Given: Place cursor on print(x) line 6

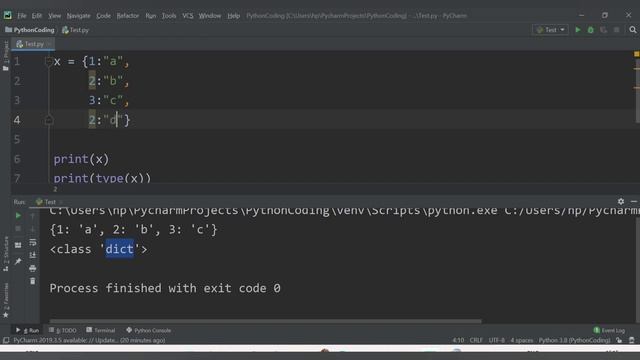Looking at the screenshot, I should click(81, 159).
